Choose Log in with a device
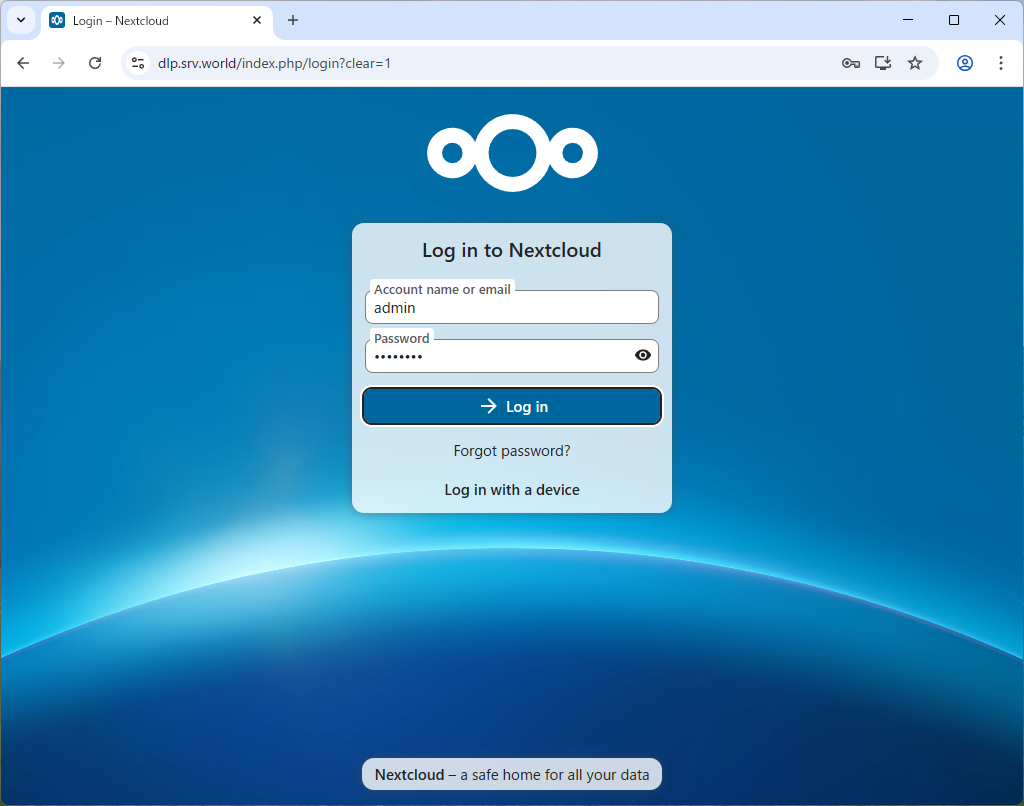The height and width of the screenshot is (806, 1024). click(512, 490)
